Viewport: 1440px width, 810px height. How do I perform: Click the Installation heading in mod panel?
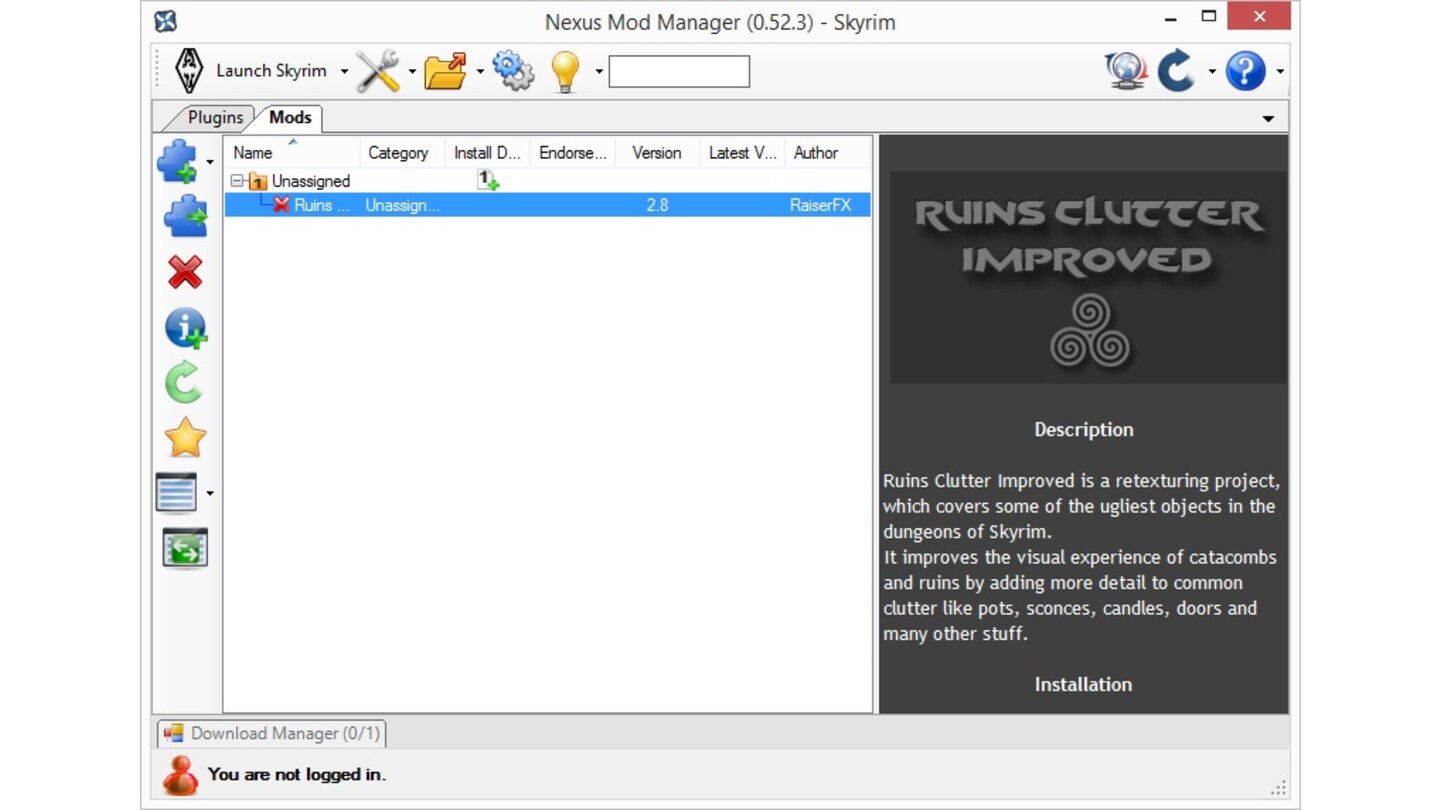[x=1083, y=685]
